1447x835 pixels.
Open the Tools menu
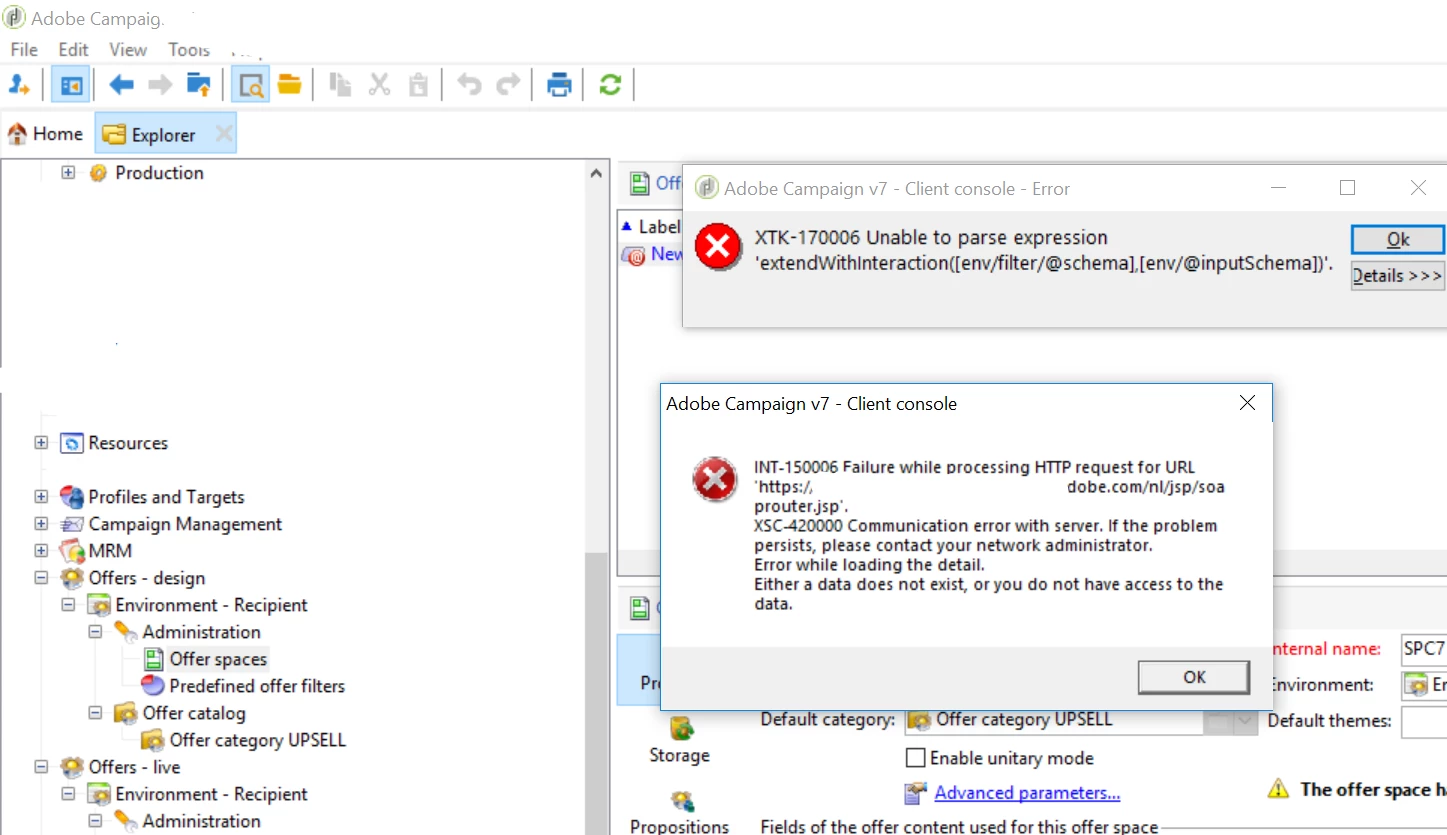[x=189, y=49]
